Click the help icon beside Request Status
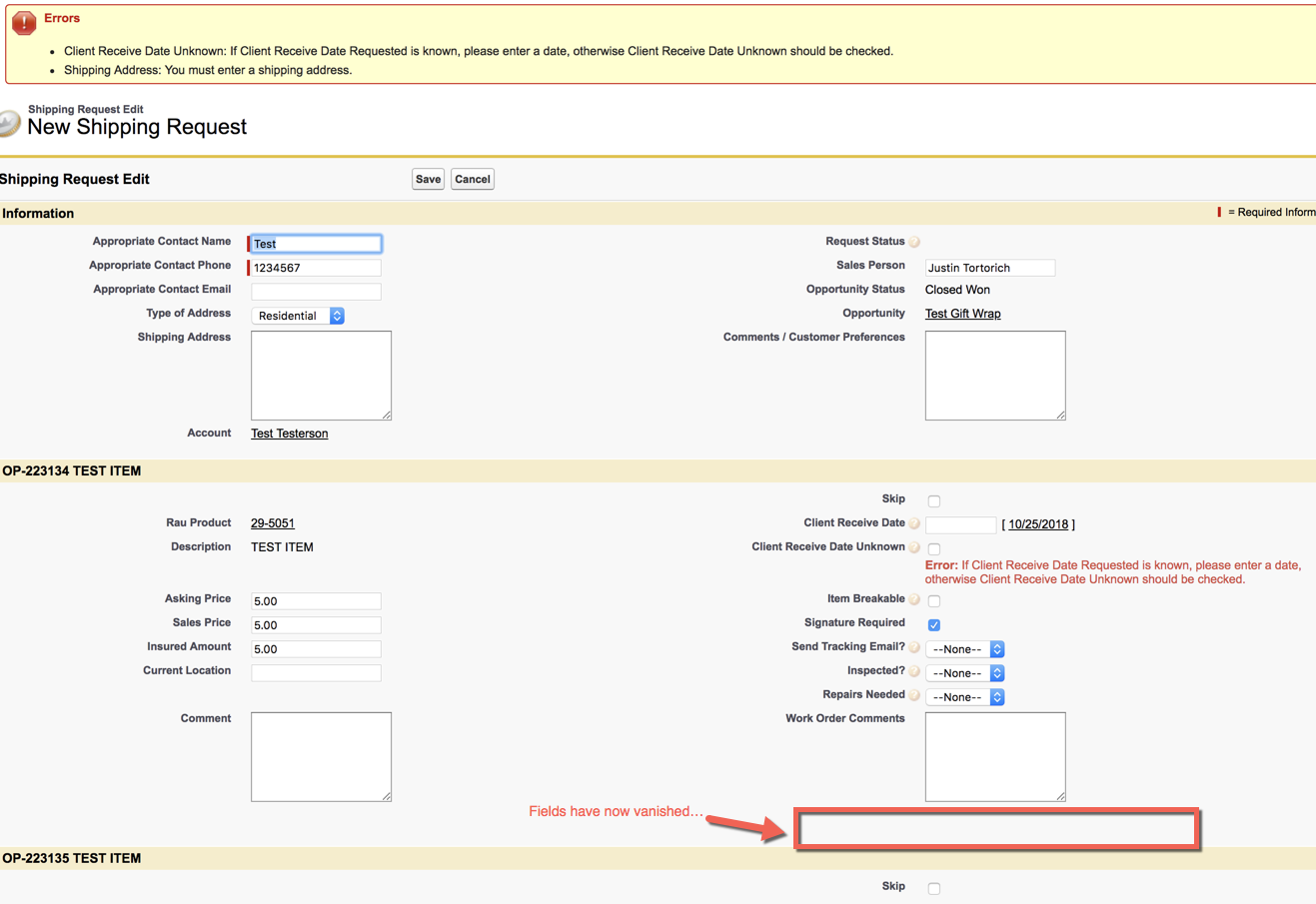This screenshot has height=904, width=1316. tap(914, 242)
